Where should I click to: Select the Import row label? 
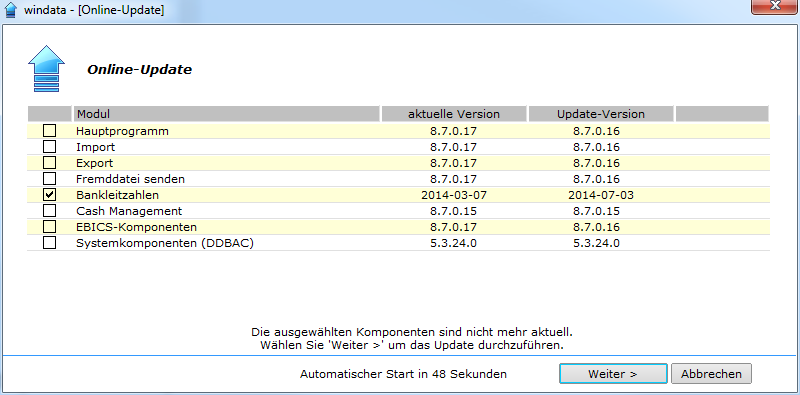point(95,147)
